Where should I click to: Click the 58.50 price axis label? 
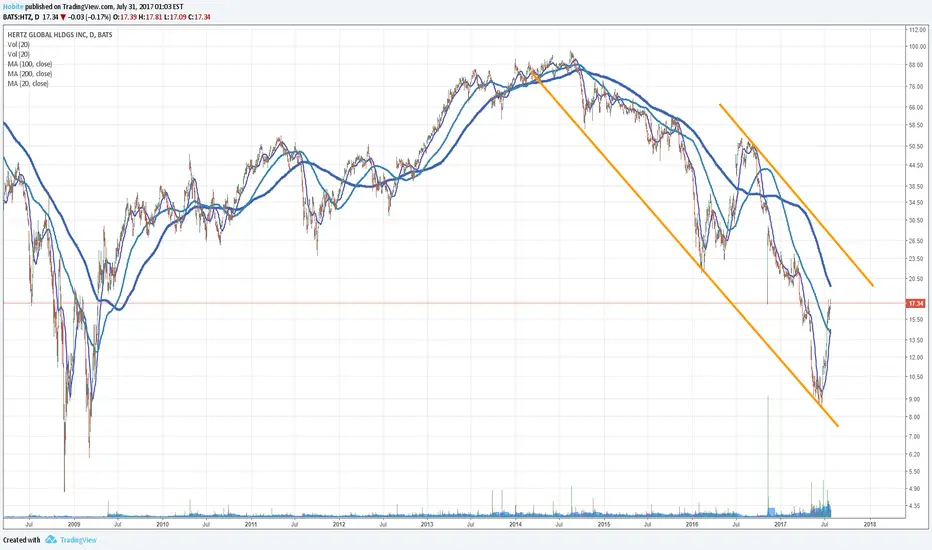(x=917, y=125)
